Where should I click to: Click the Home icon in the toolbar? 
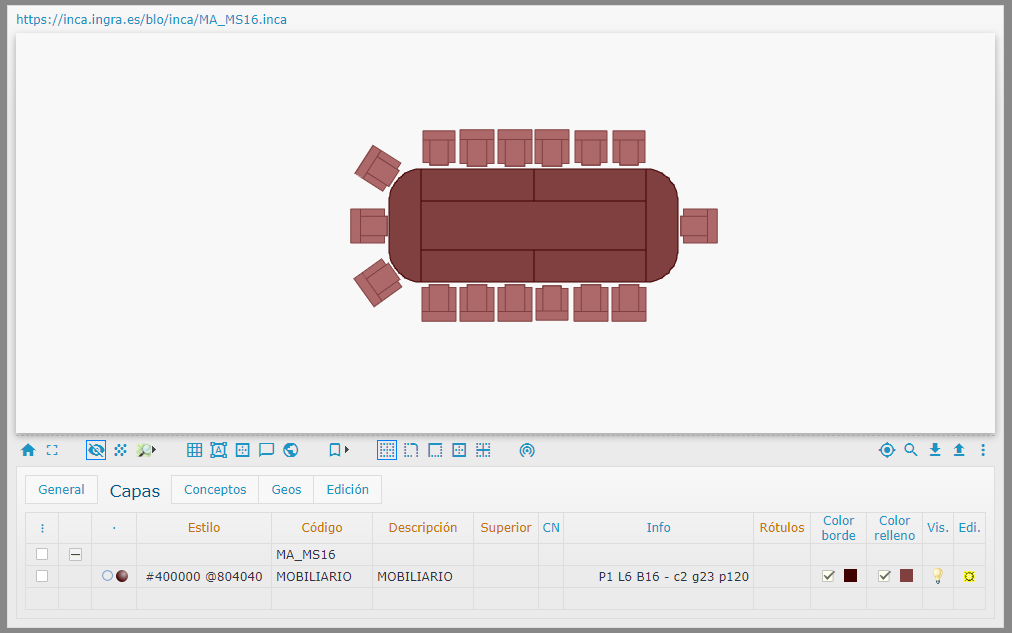[28, 450]
